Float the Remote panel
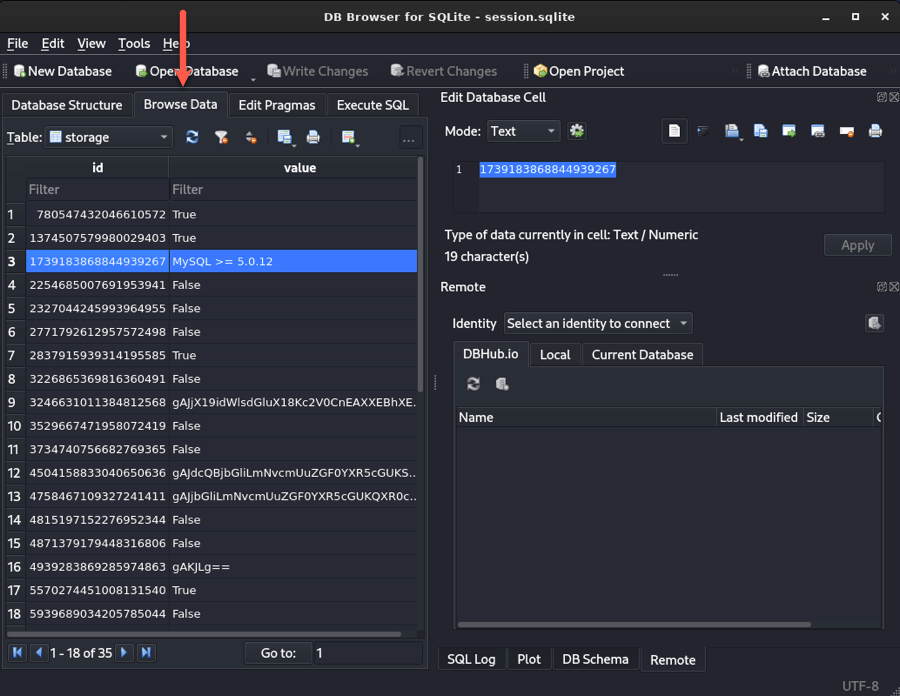This screenshot has width=900, height=696. [882, 286]
